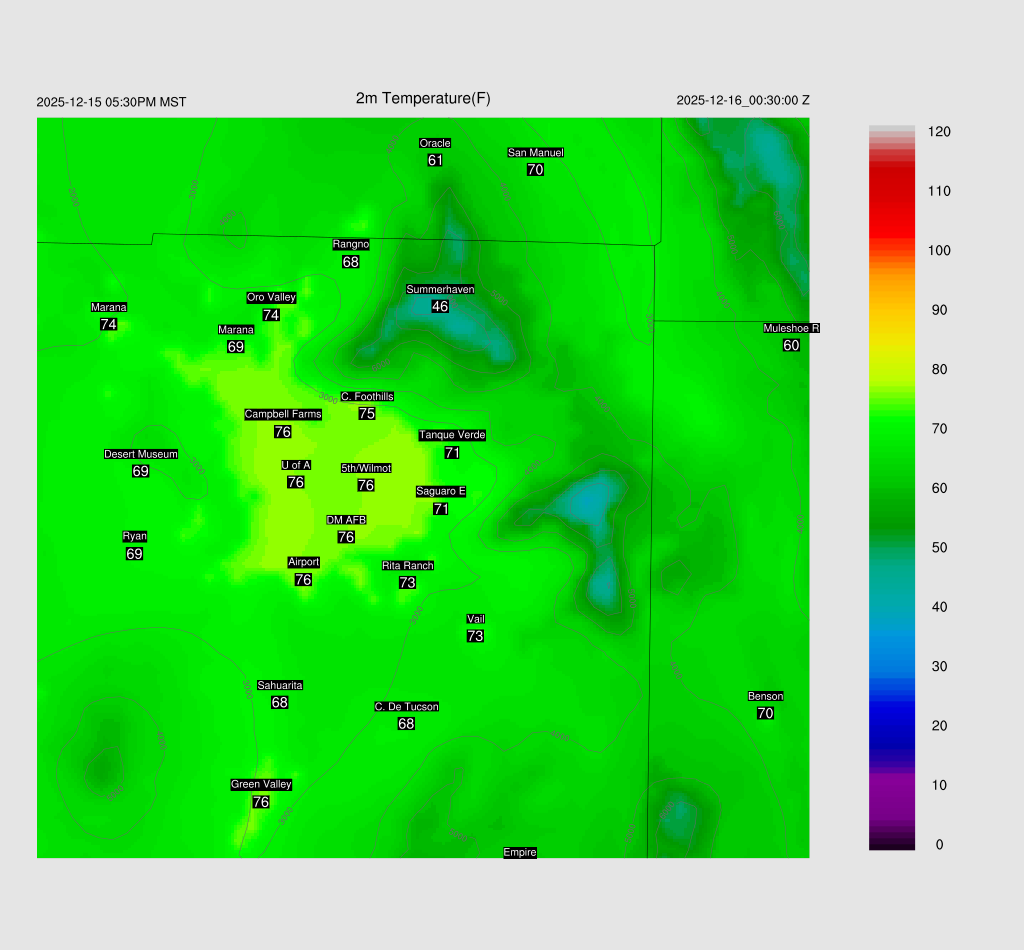Select the U of A station label
Image resolution: width=1024 pixels, height=950 pixels.
(296, 465)
